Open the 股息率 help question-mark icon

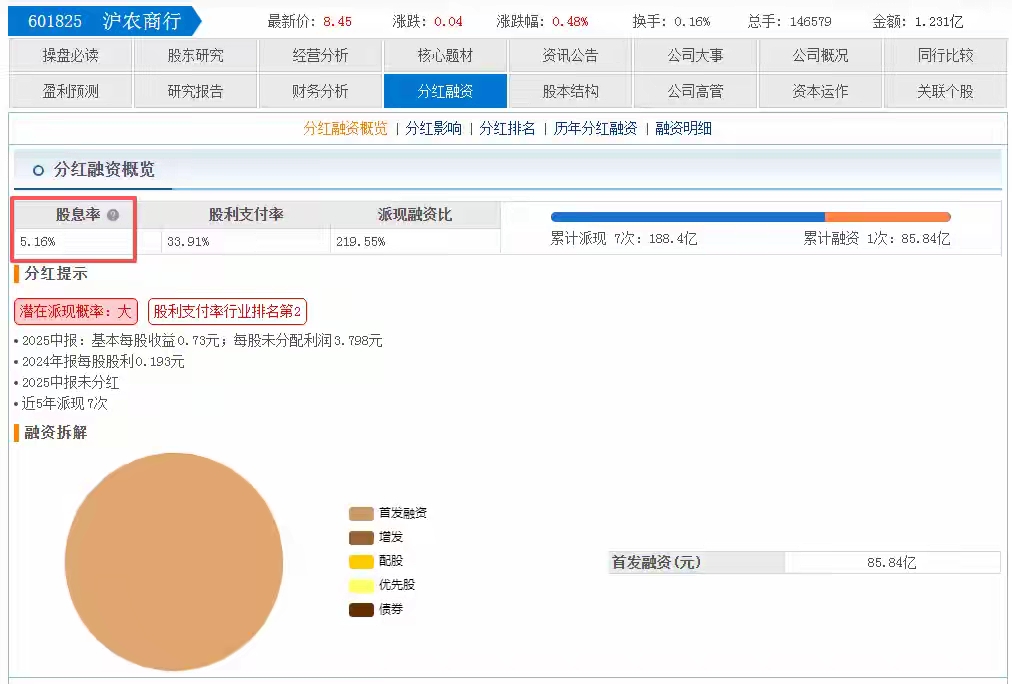105,213
